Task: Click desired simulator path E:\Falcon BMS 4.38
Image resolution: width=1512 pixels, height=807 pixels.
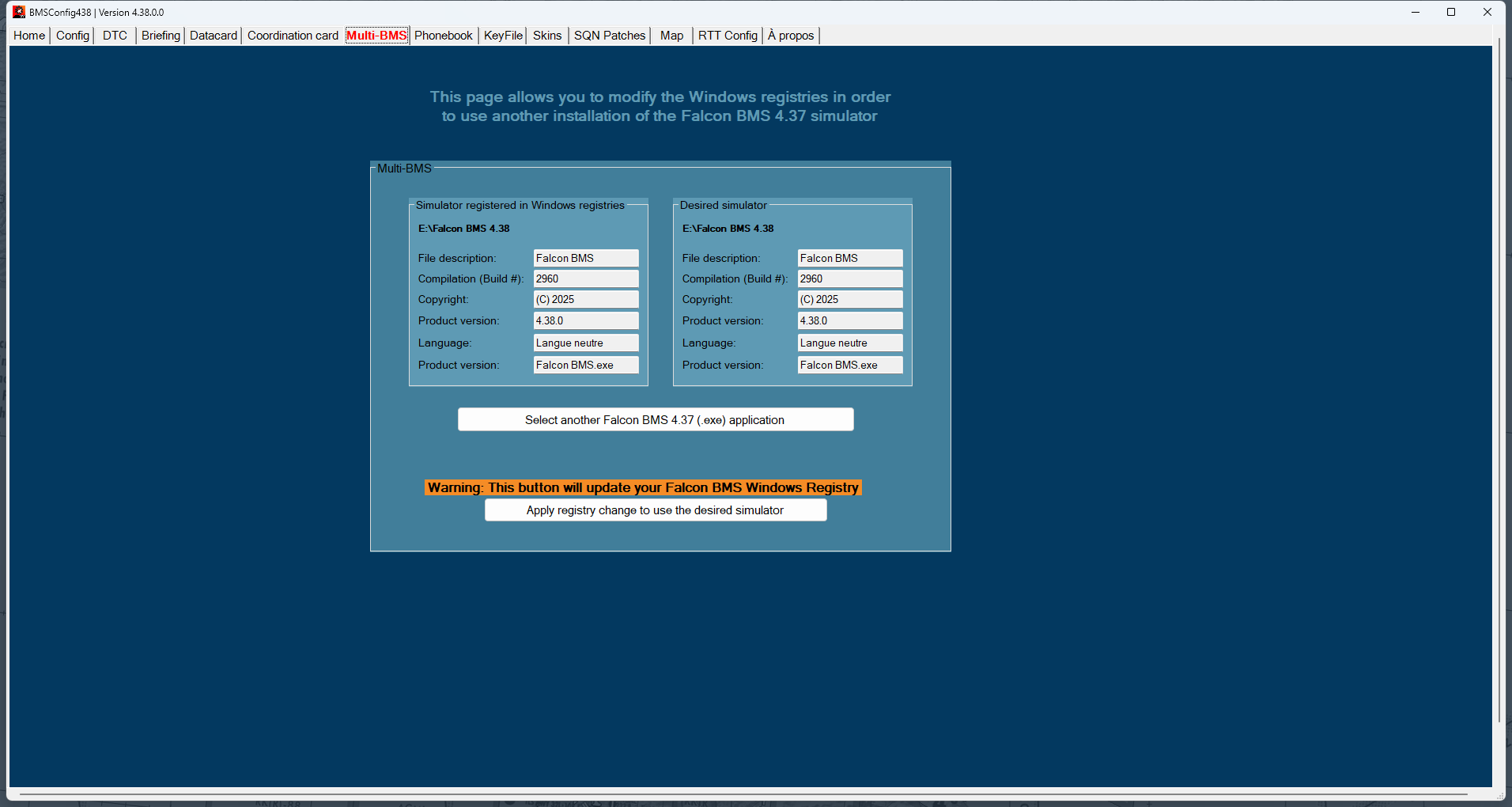Action: click(728, 229)
